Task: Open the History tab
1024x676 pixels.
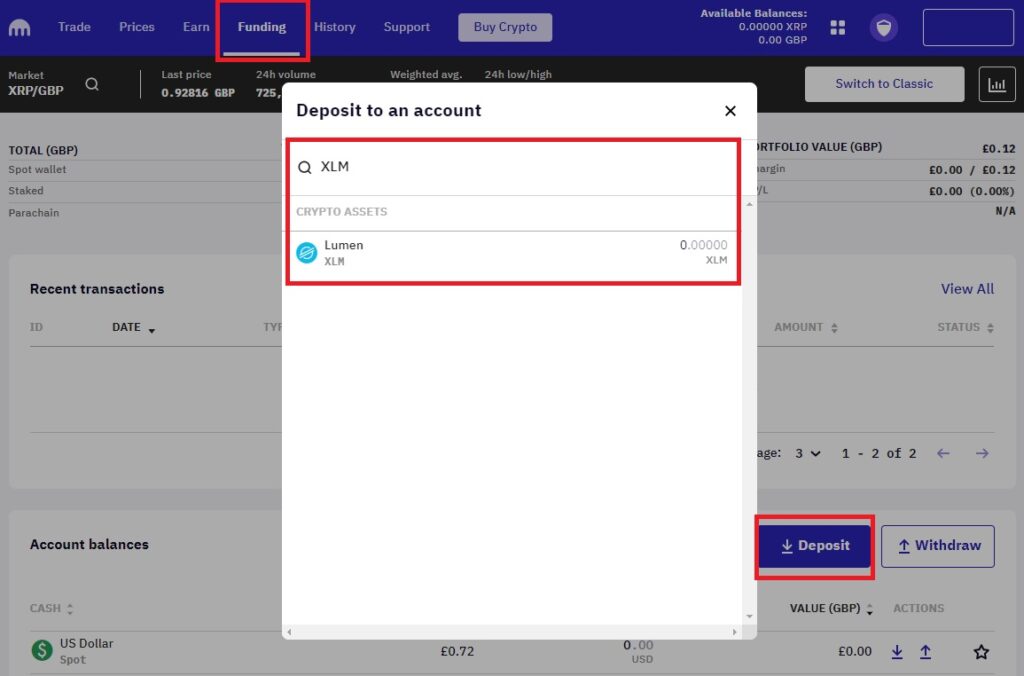Action: coord(334,27)
